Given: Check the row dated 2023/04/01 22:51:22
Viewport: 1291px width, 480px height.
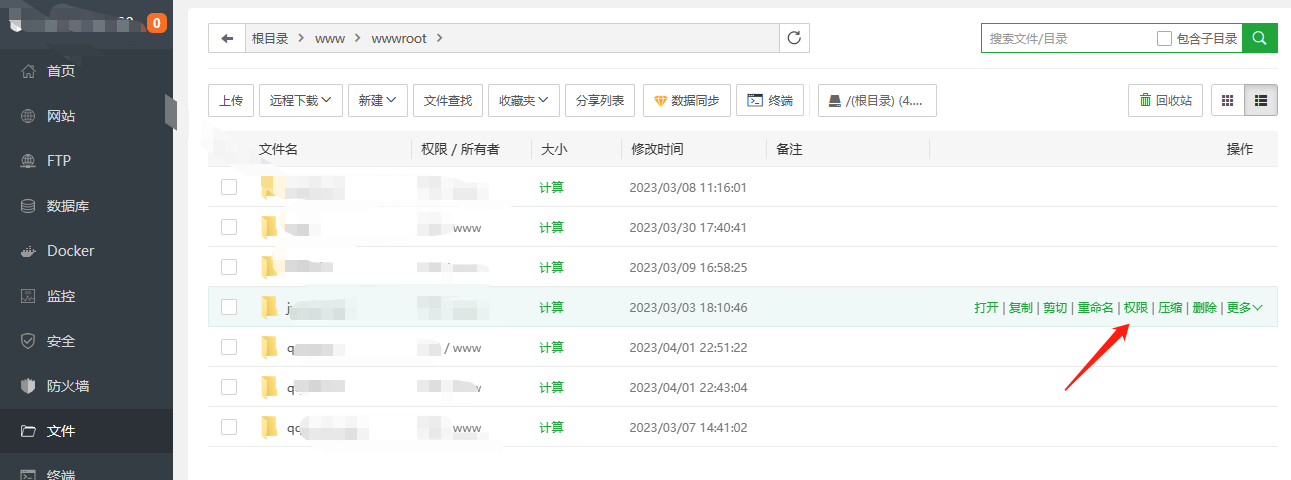Looking at the screenshot, I should point(229,347).
